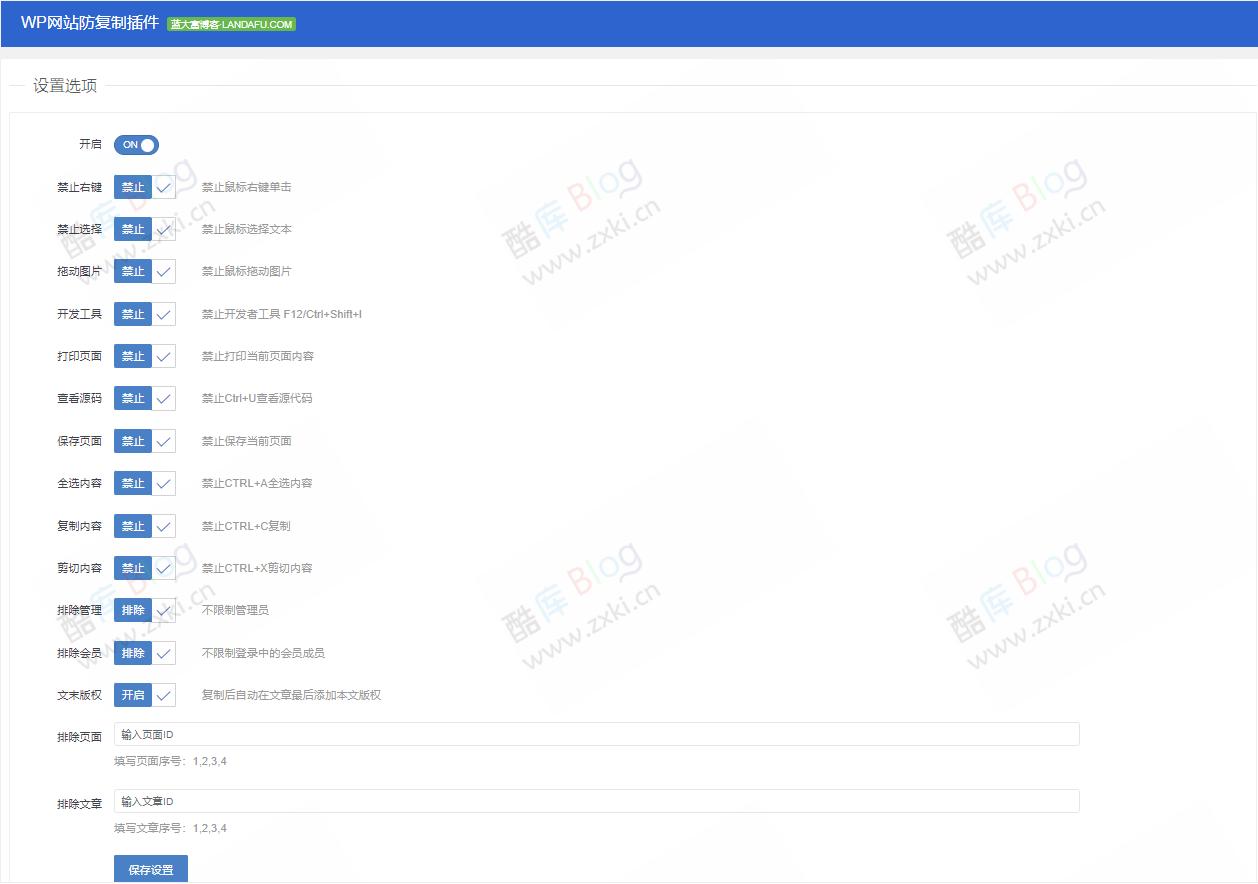1258x884 pixels.
Task: Toggle the 禁止选择 text selection block
Action: (144, 229)
